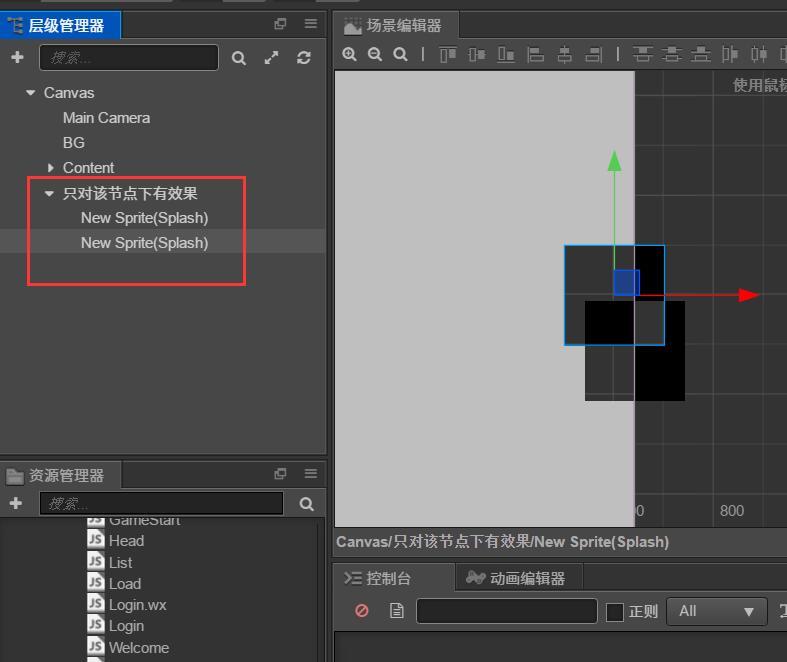Select the first New Sprite(Splash) node
This screenshot has width=787, height=662.
(145, 218)
